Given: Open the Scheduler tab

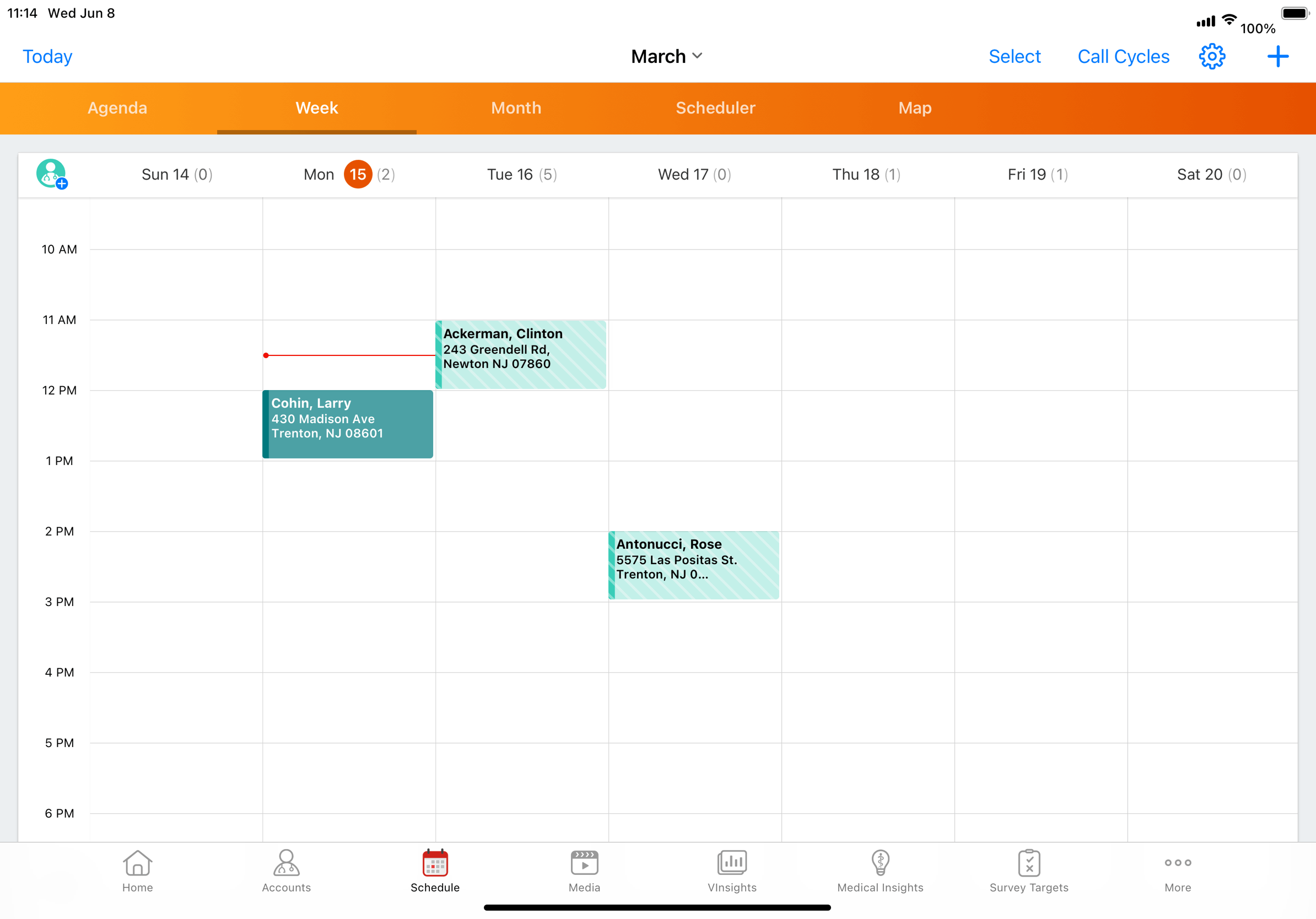Looking at the screenshot, I should click(715, 108).
